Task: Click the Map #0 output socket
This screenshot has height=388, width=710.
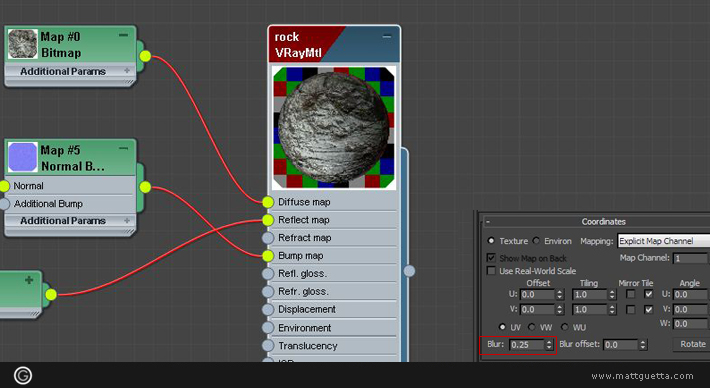Action: click(145, 56)
